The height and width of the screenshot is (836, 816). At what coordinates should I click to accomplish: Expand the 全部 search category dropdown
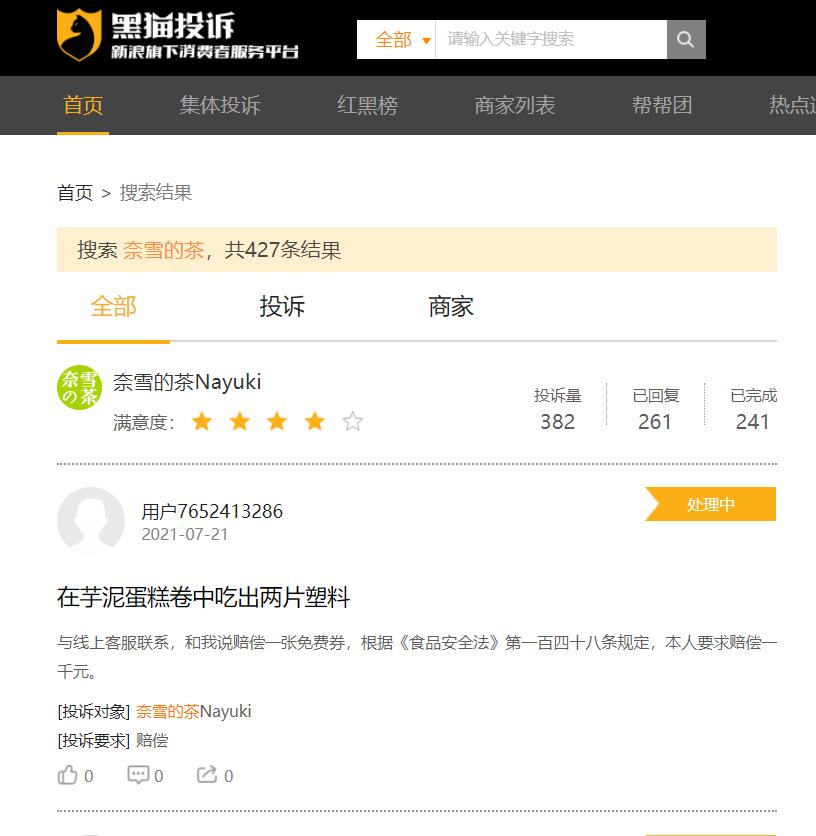[x=396, y=39]
